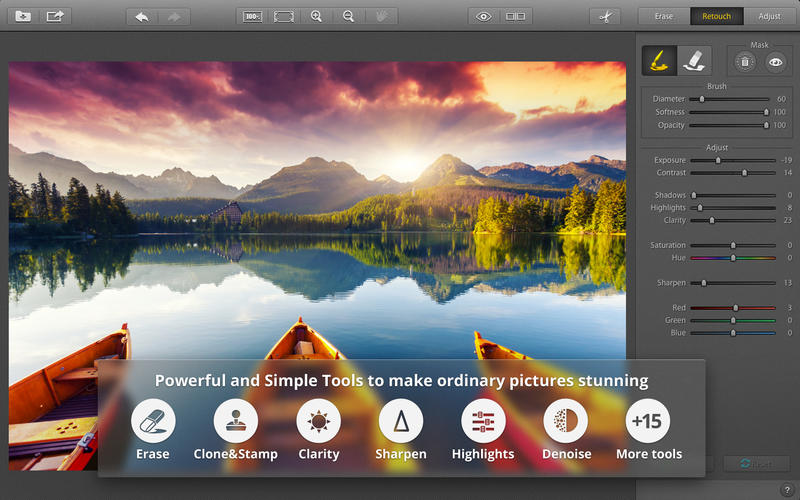The height and width of the screenshot is (500, 800).
Task: Click the Blue channel slider
Action: 733,333
